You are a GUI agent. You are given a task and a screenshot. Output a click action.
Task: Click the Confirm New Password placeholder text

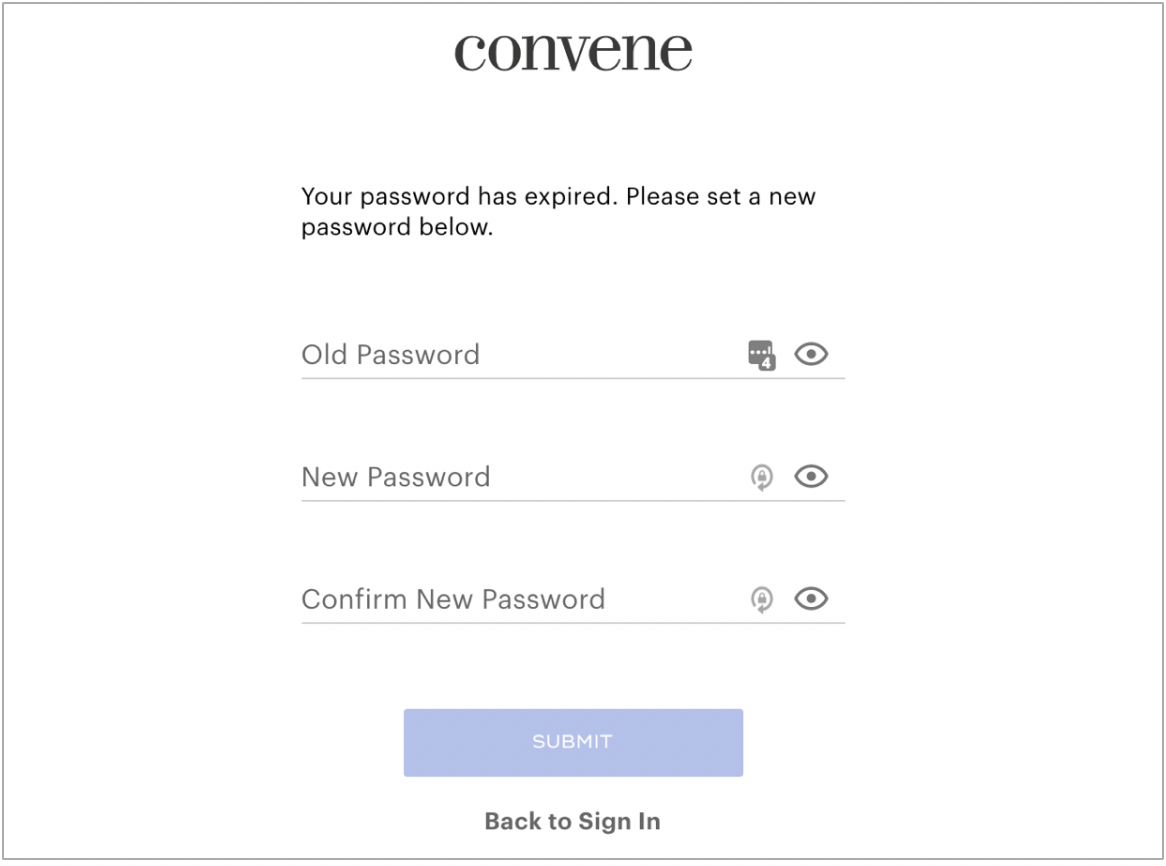coord(453,599)
